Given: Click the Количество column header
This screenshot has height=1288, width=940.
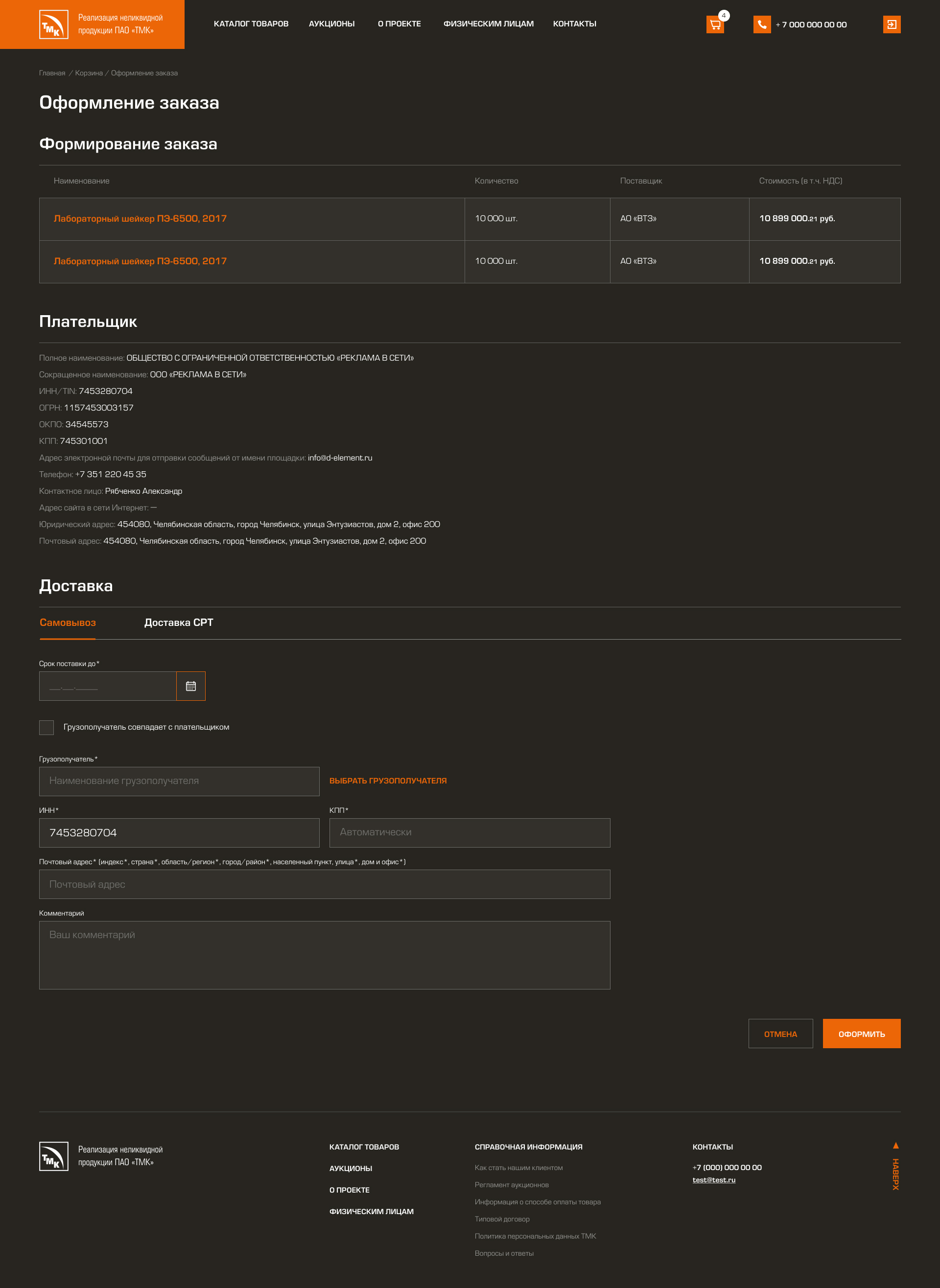Looking at the screenshot, I should coord(496,181).
